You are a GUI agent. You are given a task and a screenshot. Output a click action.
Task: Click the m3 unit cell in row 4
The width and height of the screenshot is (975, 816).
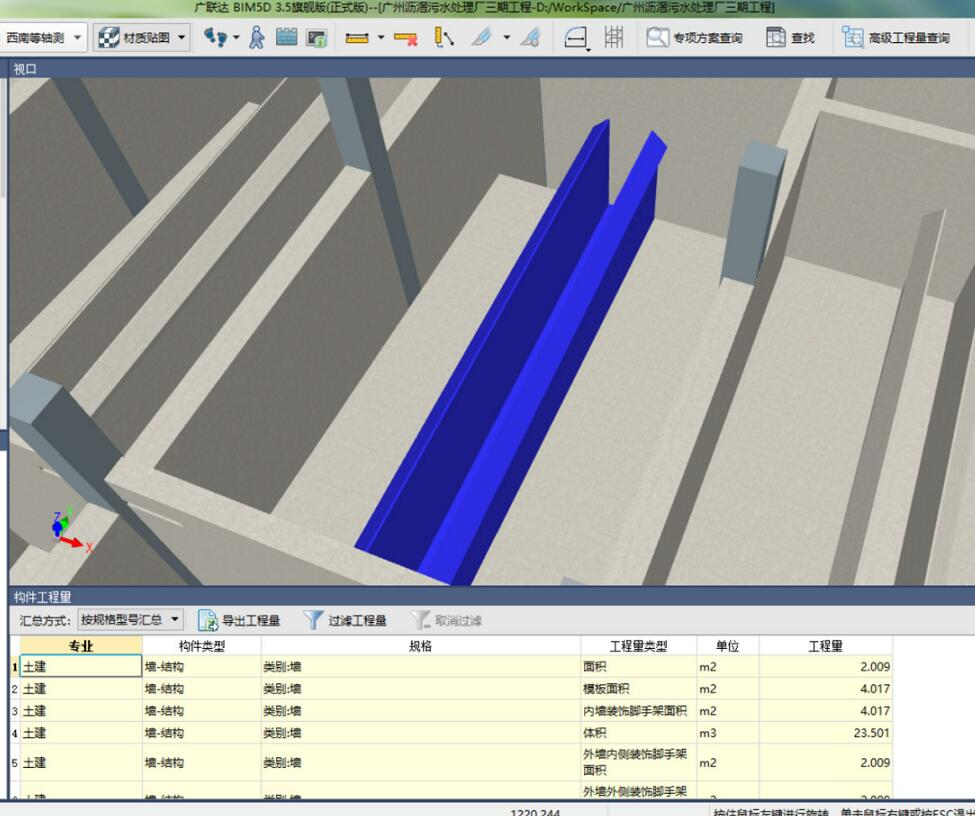click(728, 733)
